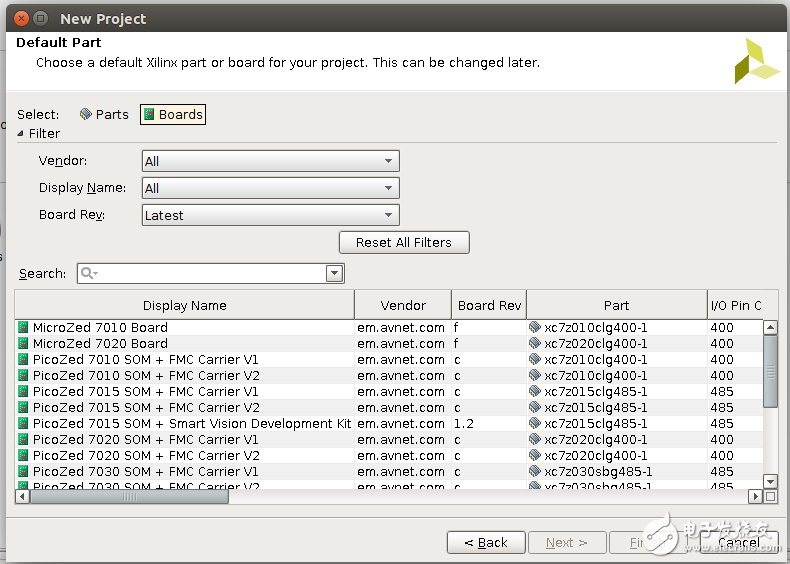Image resolution: width=790 pixels, height=564 pixels.
Task: Go to previous page with Back
Action: pyautogui.click(x=486, y=543)
